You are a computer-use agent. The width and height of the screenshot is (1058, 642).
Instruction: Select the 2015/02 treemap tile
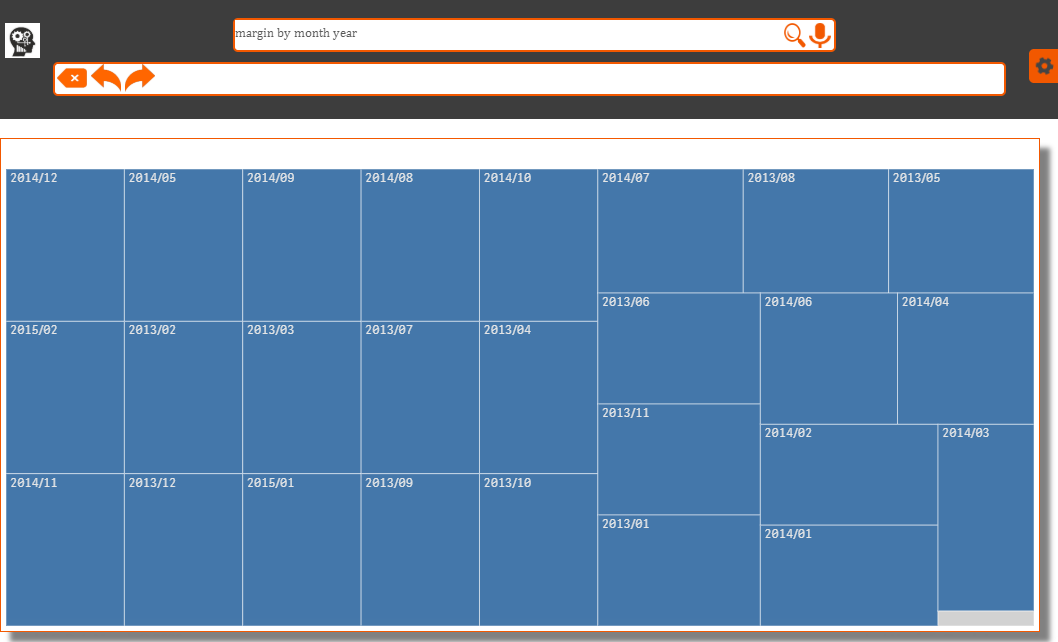tap(65, 398)
